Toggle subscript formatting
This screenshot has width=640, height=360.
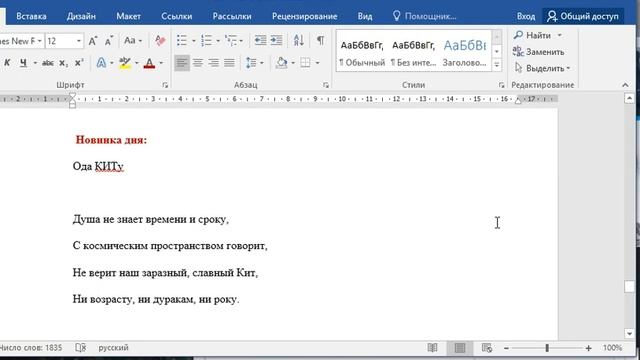63,63
